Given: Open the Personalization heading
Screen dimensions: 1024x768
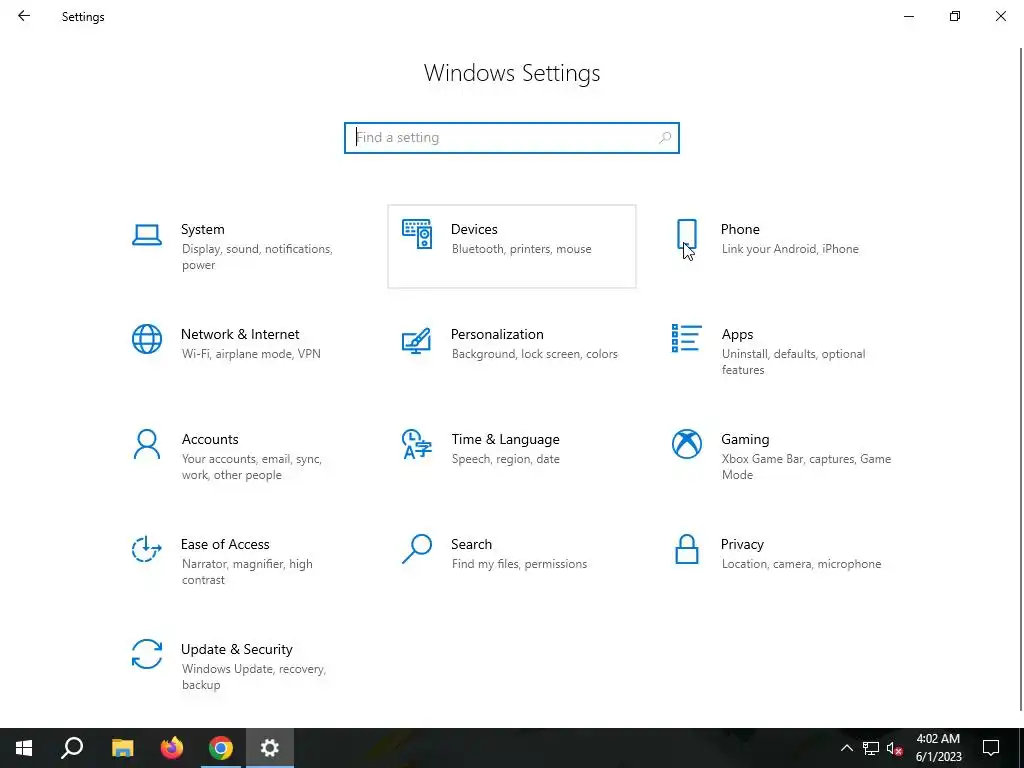Looking at the screenshot, I should pos(497,334).
